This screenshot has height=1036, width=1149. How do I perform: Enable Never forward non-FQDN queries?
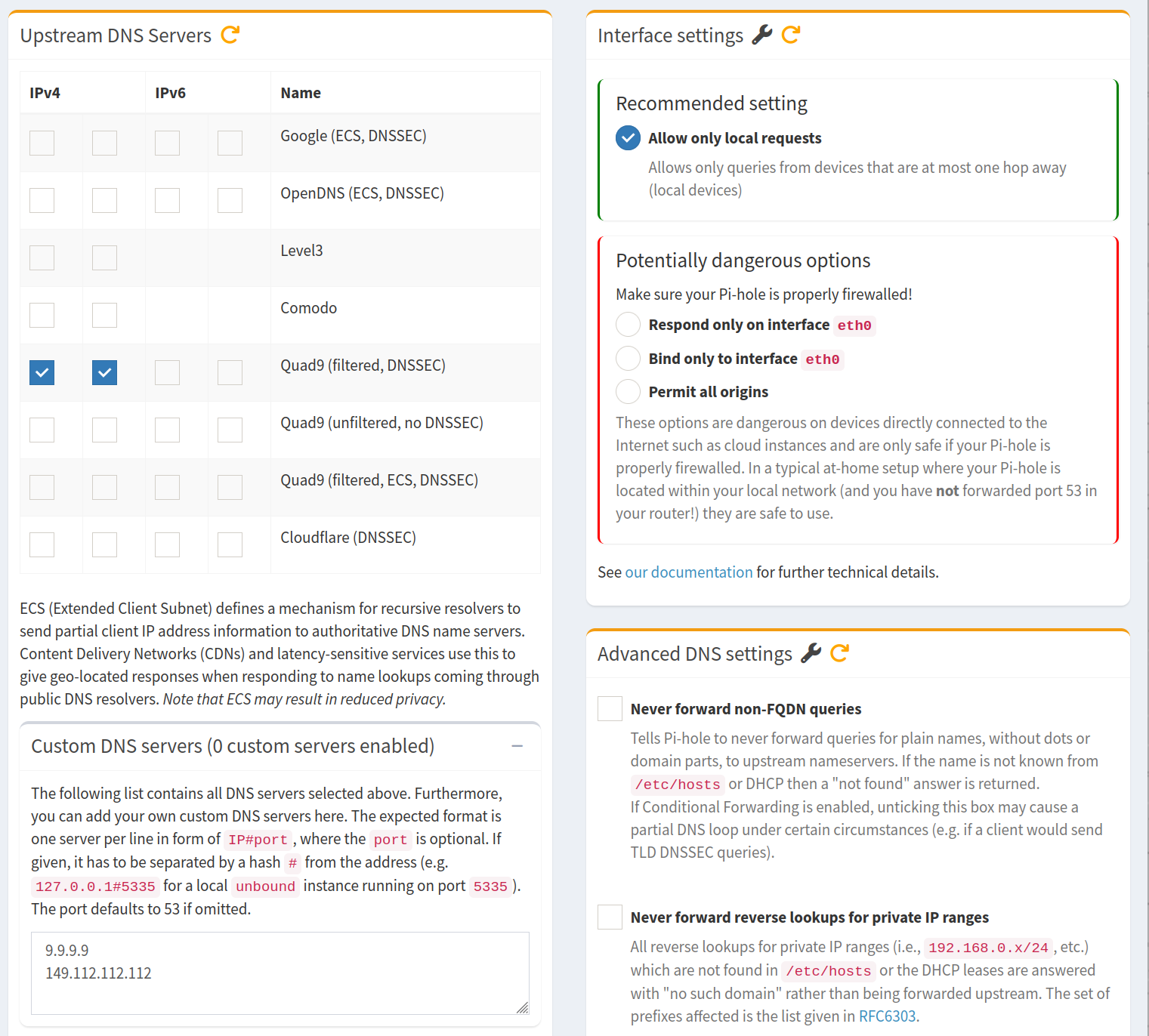pos(610,708)
